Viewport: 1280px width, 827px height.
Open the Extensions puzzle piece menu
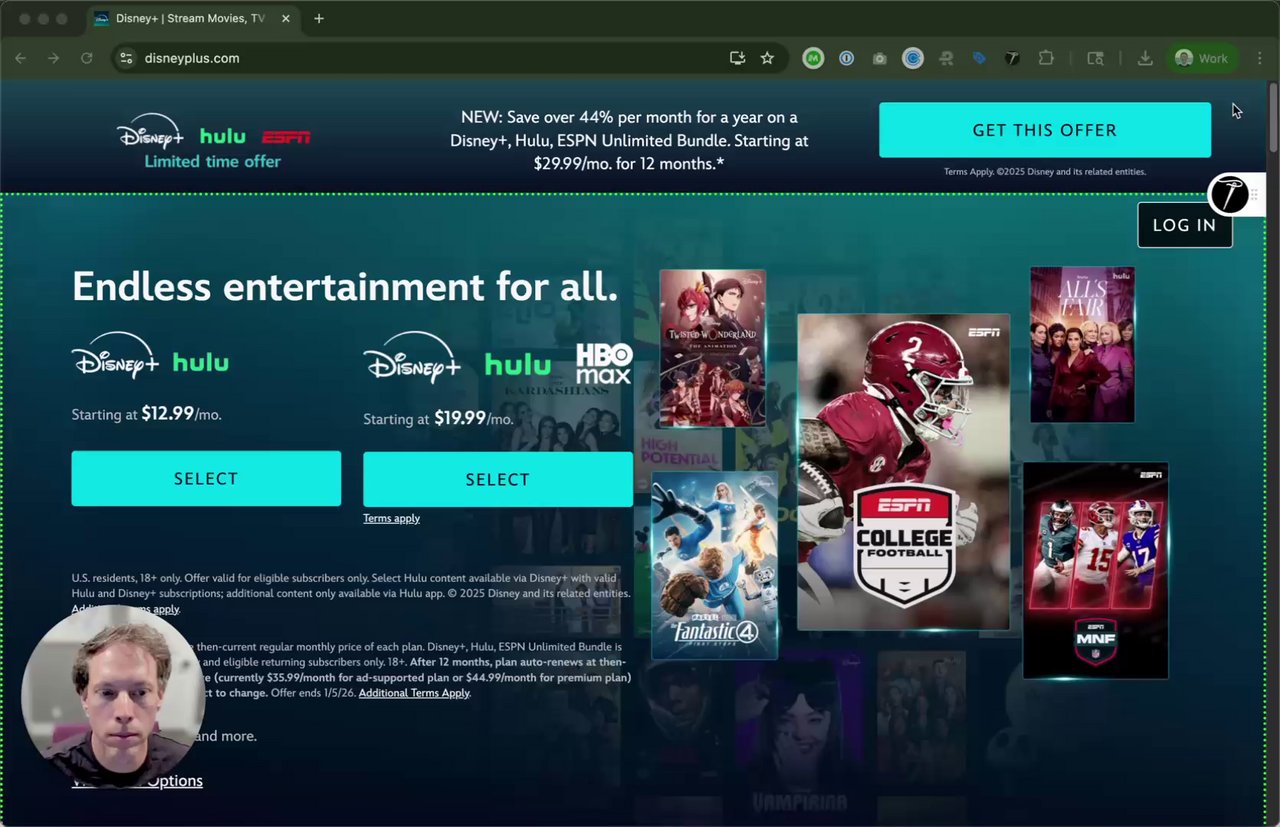pos(1046,58)
